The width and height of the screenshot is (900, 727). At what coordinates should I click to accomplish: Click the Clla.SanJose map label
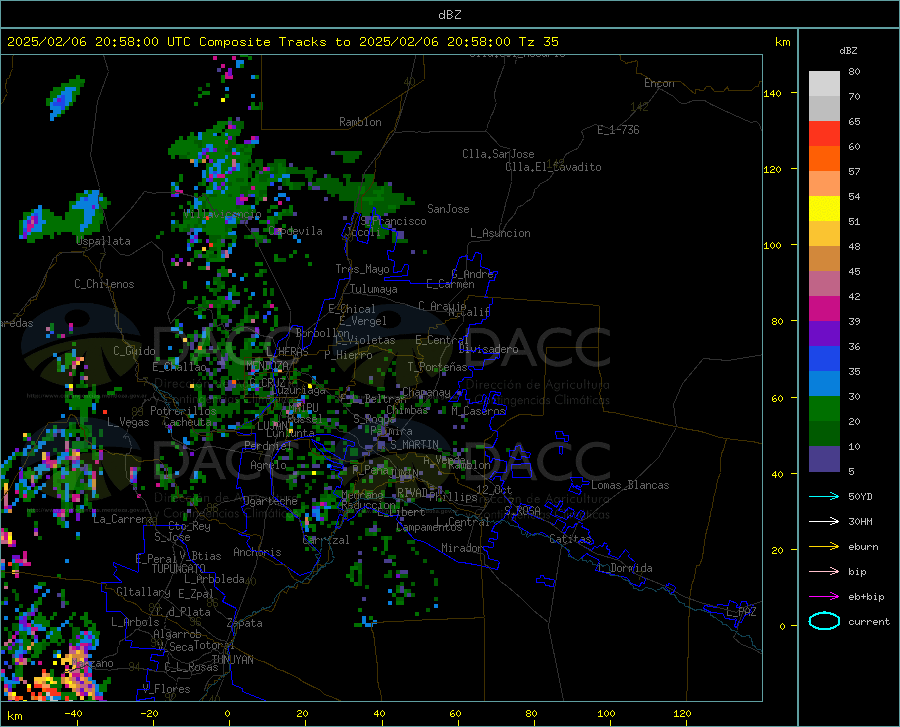(498, 154)
